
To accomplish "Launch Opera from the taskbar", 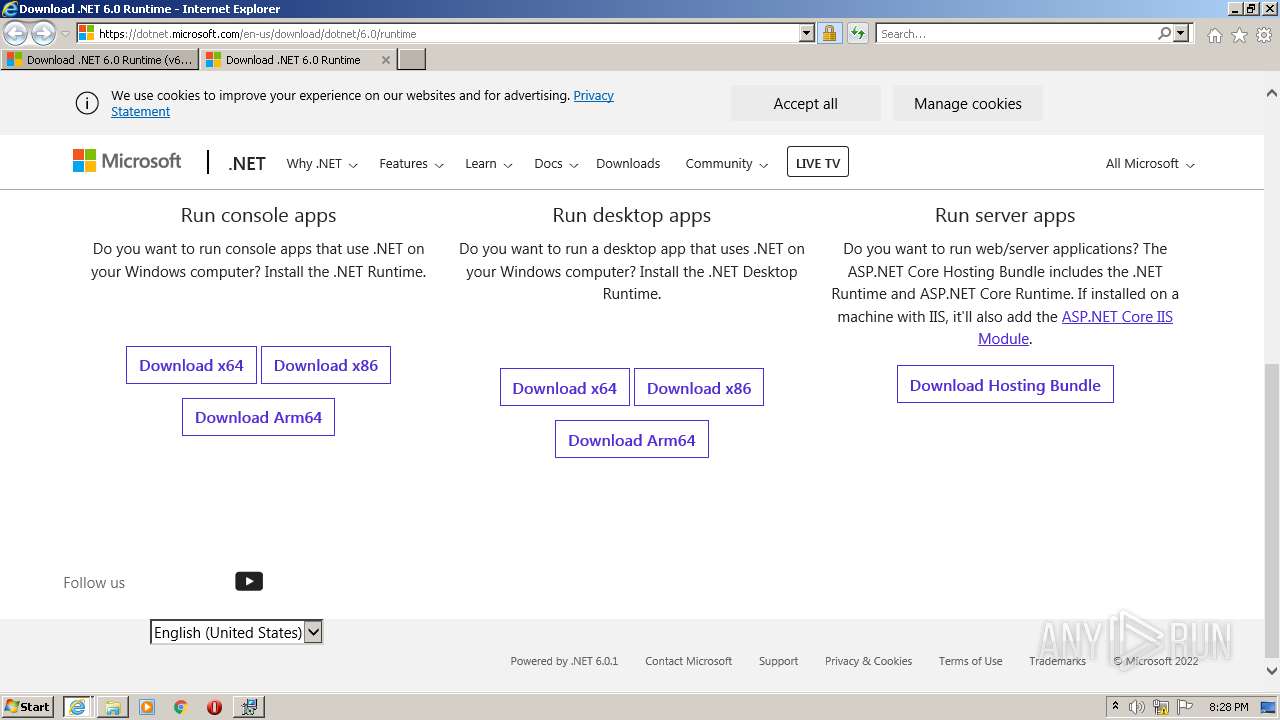I will 214,707.
